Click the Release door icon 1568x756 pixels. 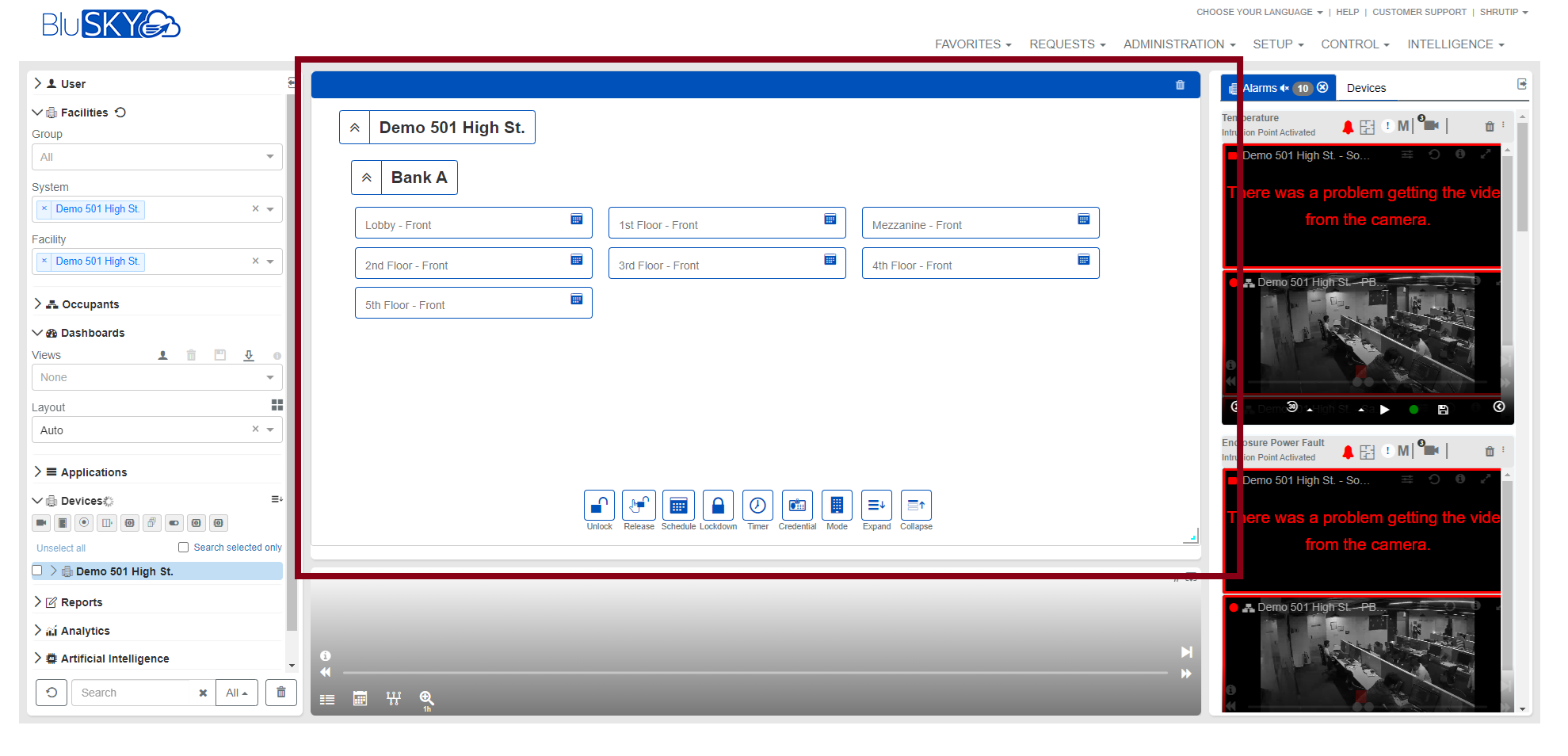(639, 506)
